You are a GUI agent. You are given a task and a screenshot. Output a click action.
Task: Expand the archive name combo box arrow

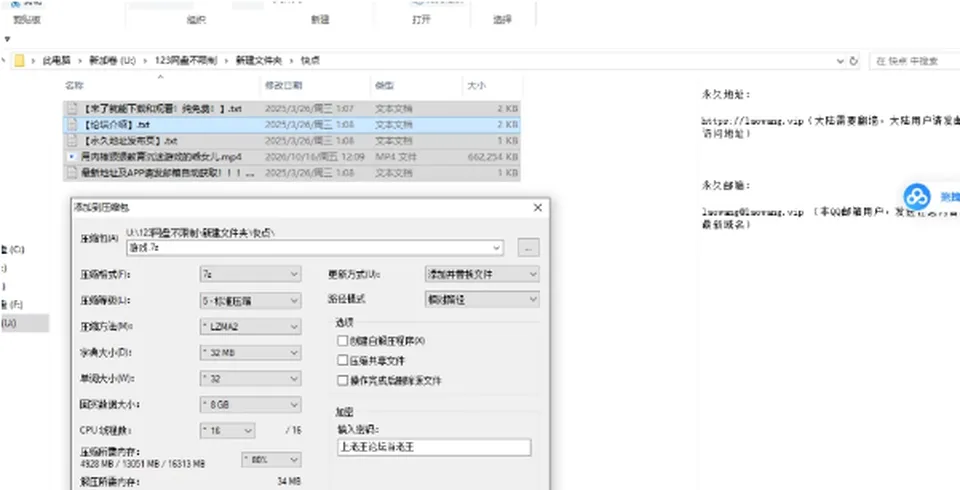(x=497, y=248)
